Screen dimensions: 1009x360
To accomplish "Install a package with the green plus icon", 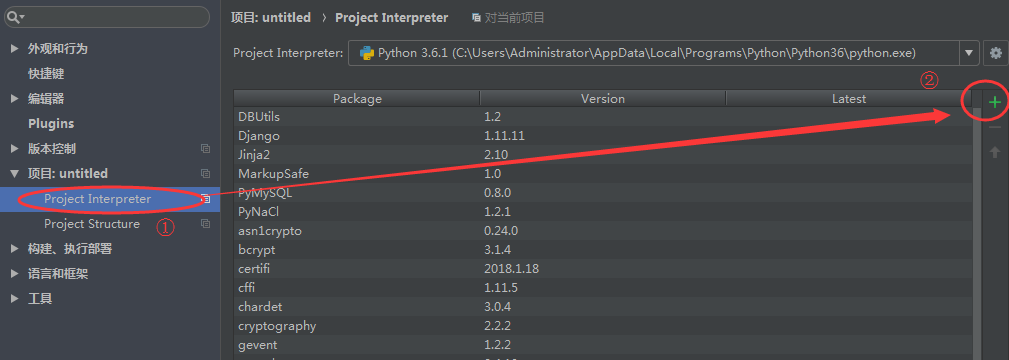I will [x=995, y=102].
